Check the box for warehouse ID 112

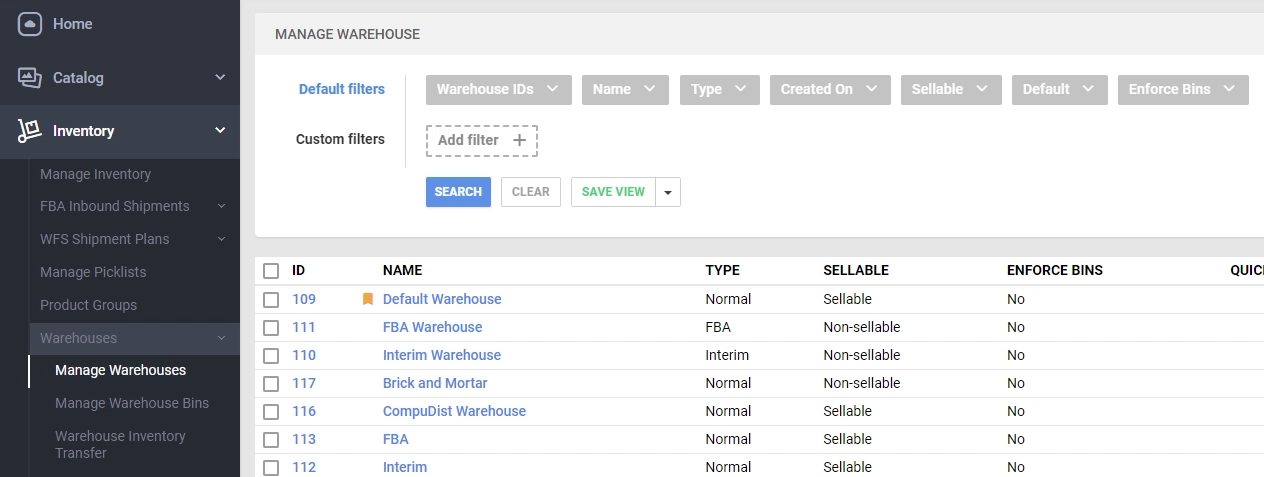tap(271, 467)
